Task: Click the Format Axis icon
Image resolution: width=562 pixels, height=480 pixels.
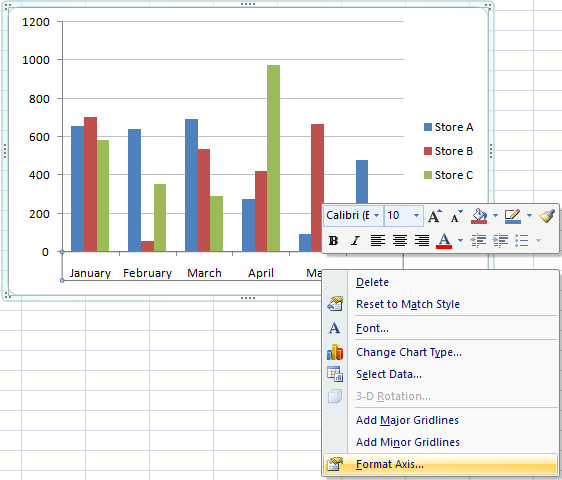Action: (335, 464)
